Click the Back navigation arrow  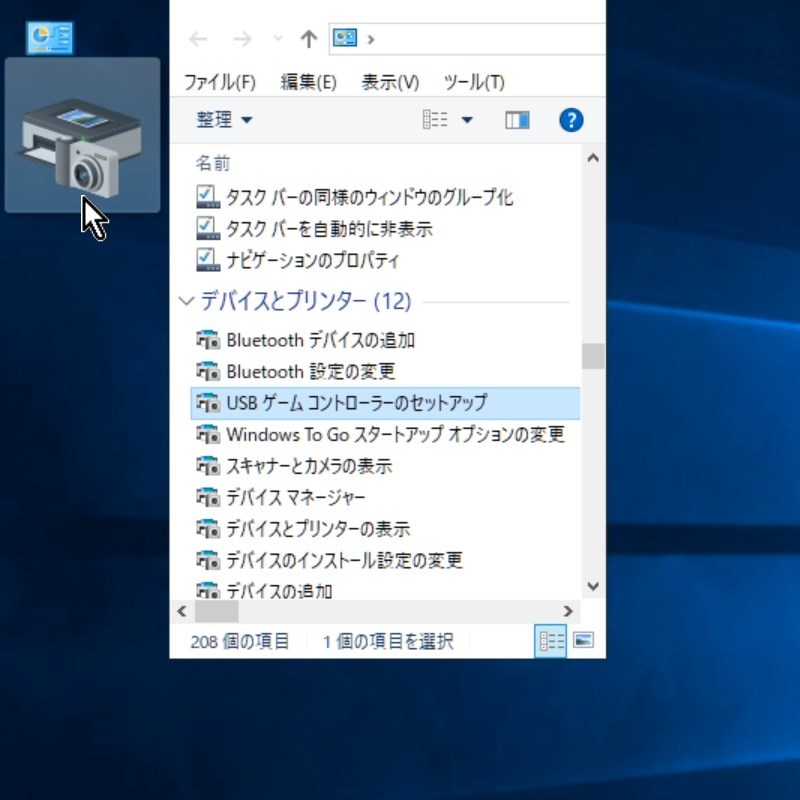pos(198,39)
